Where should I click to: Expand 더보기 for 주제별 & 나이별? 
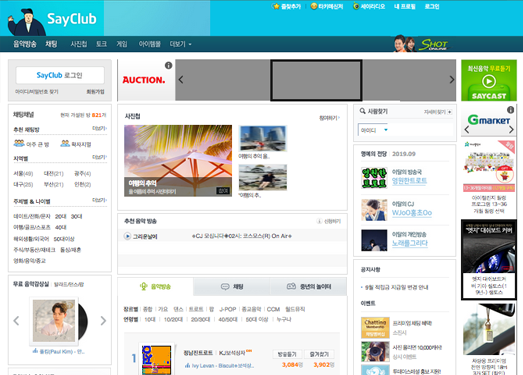coord(99,200)
